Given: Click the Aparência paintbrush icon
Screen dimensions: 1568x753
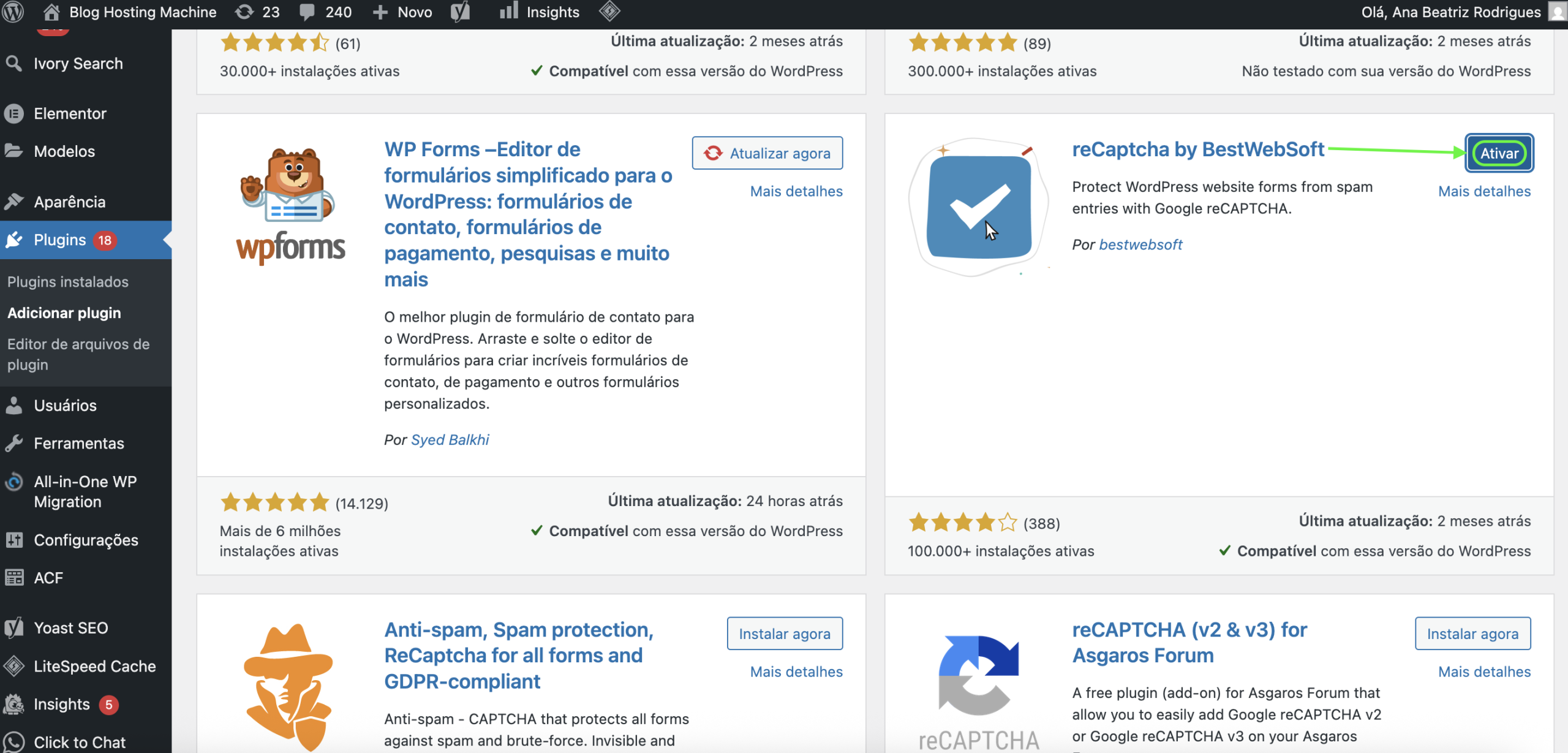Looking at the screenshot, I should pos(13,202).
